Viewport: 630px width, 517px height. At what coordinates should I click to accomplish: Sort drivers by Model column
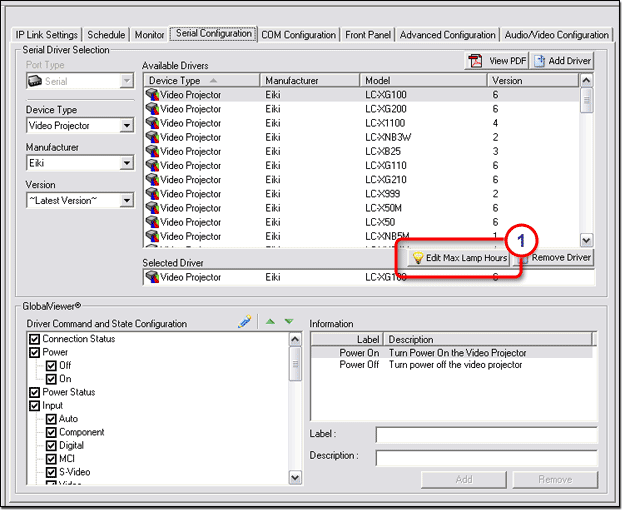tap(423, 81)
